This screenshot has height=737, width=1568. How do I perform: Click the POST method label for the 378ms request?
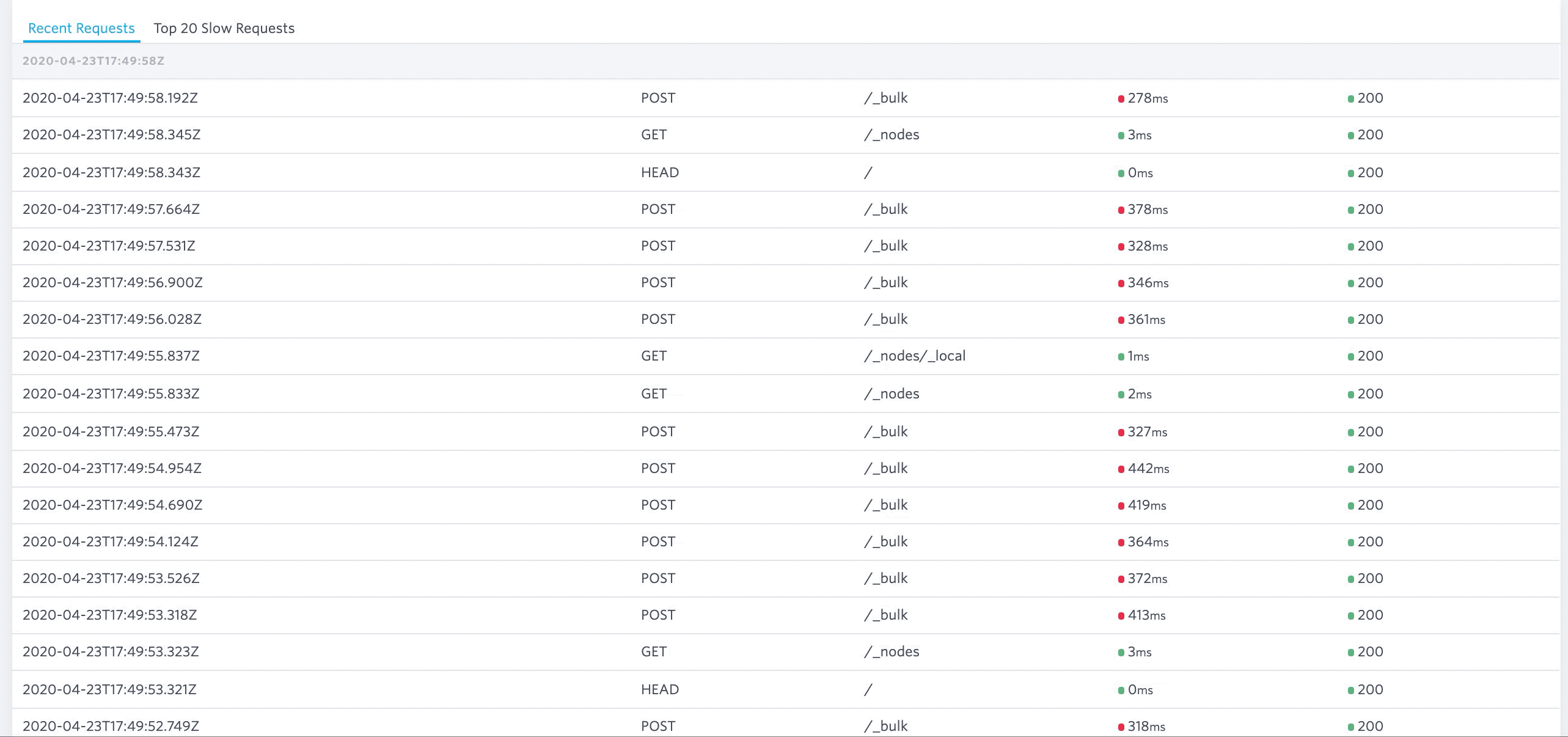[x=658, y=208]
